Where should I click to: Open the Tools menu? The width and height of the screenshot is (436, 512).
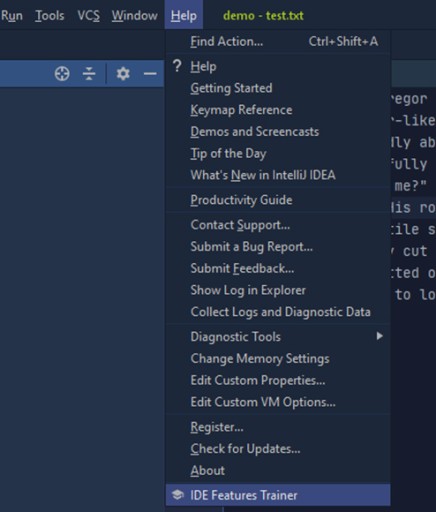[50, 15]
